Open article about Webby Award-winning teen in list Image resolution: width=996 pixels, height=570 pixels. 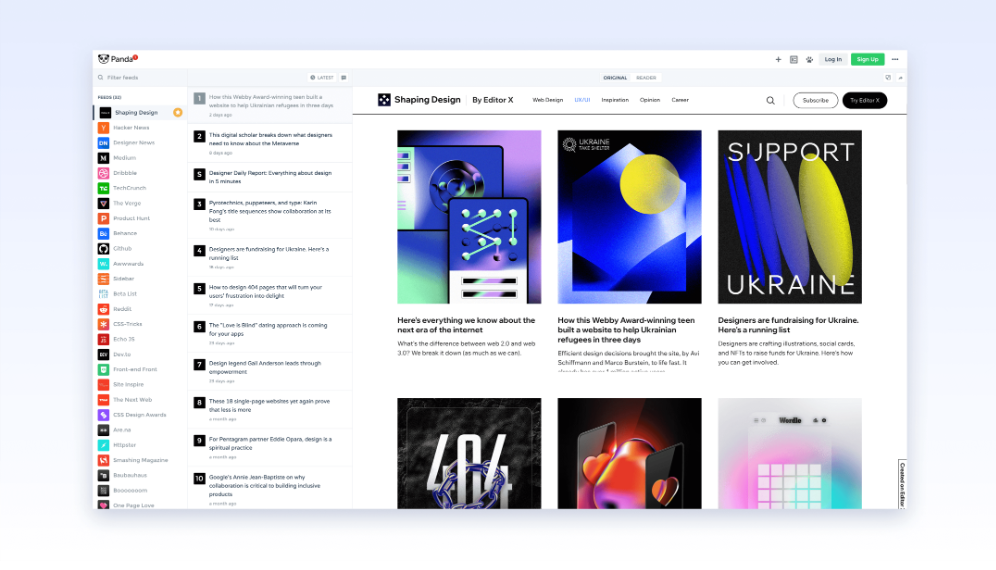pyautogui.click(x=271, y=105)
